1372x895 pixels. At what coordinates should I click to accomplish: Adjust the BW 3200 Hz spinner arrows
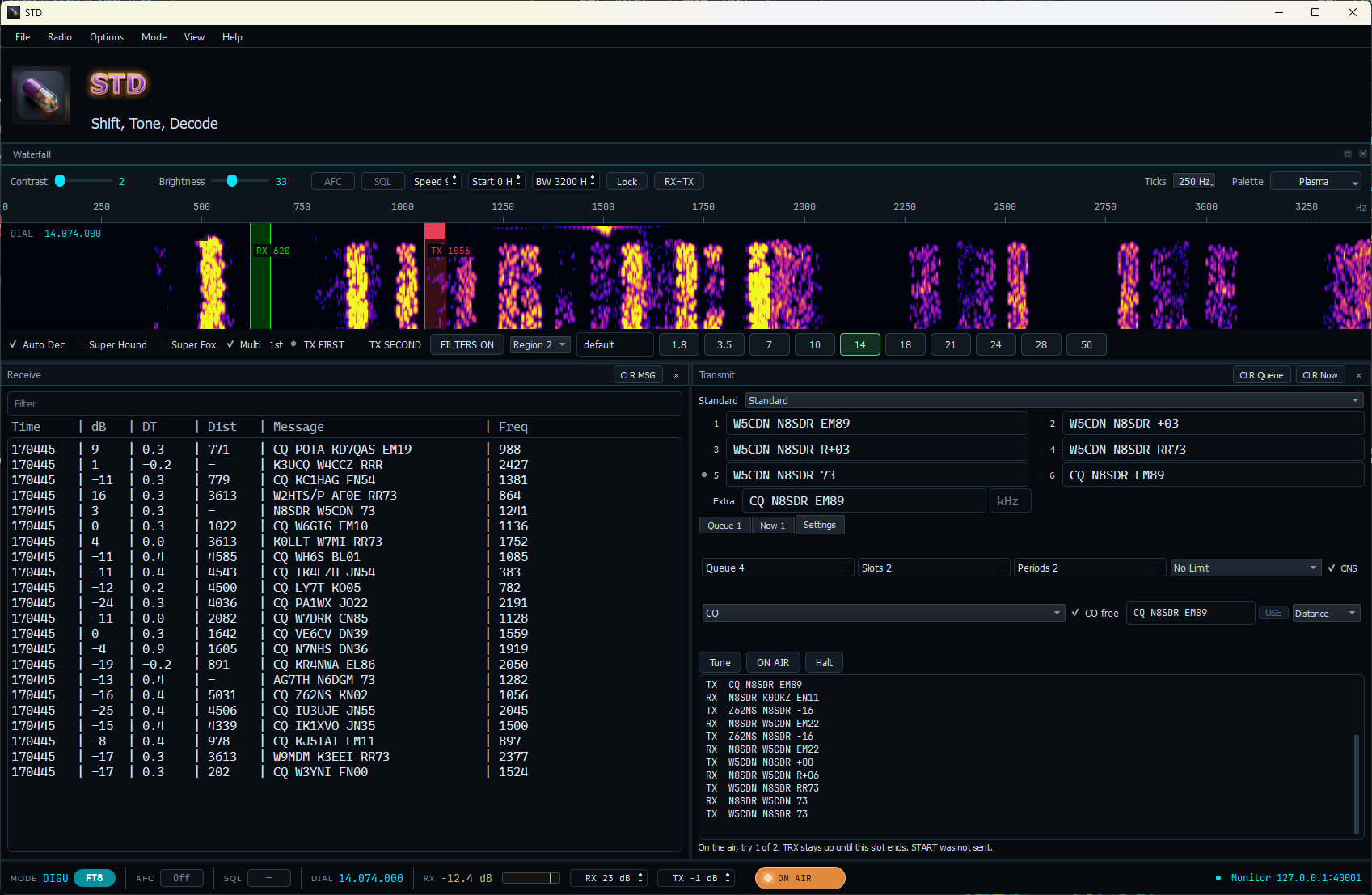pos(593,181)
